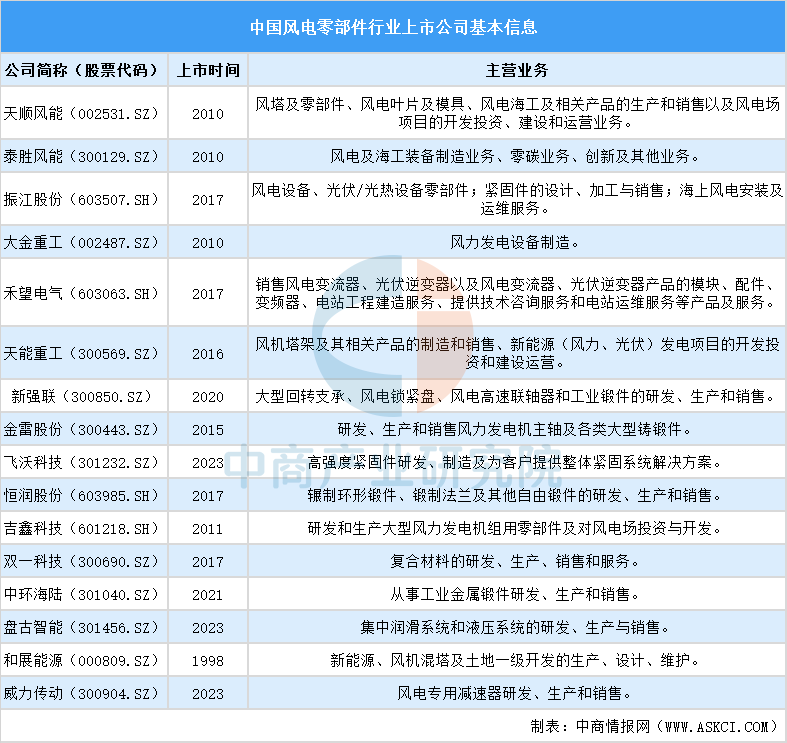
Task: Click business text 风力发电设备制造。
Action: coord(514,243)
